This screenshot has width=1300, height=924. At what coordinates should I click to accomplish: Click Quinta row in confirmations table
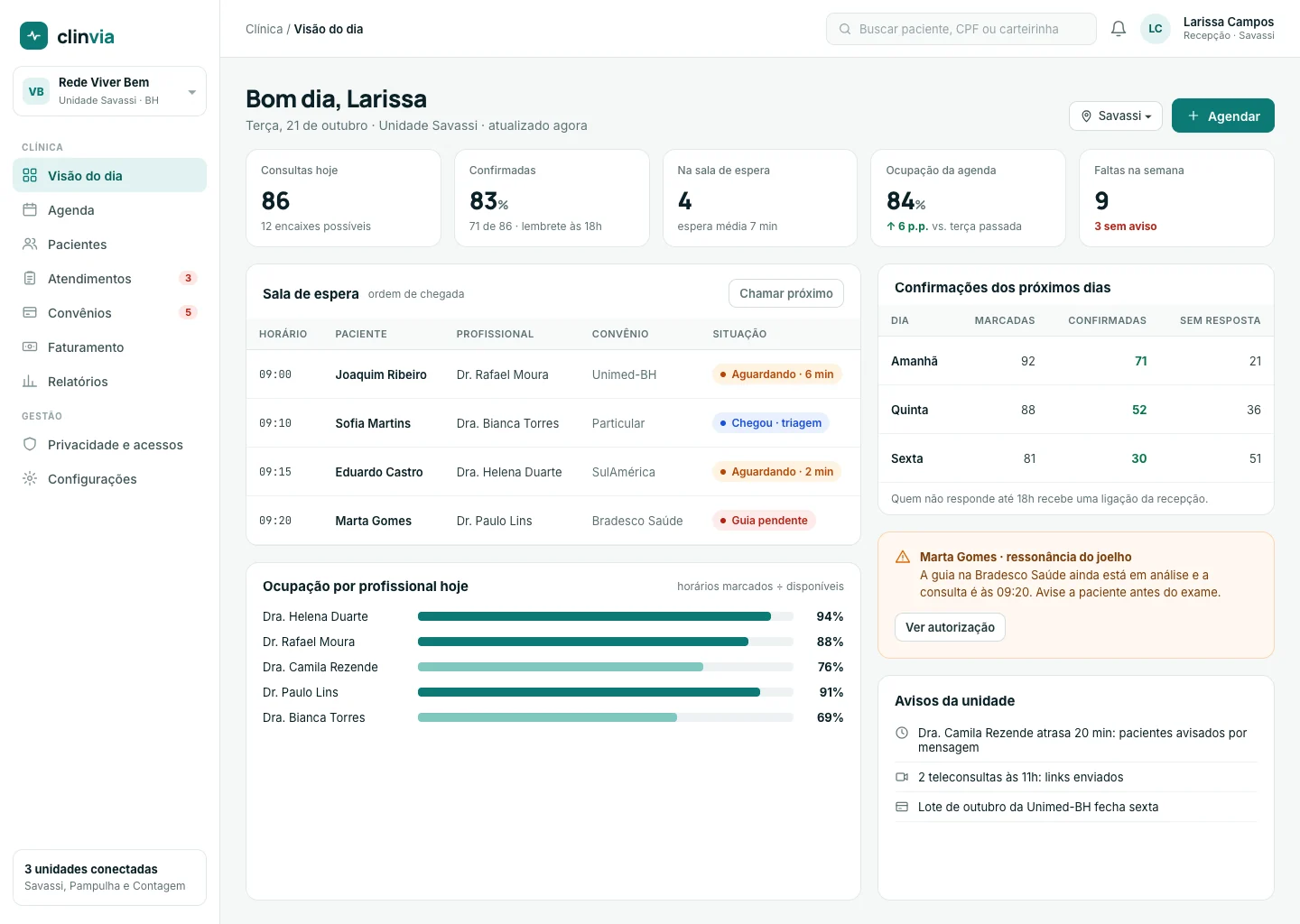(x=1076, y=410)
